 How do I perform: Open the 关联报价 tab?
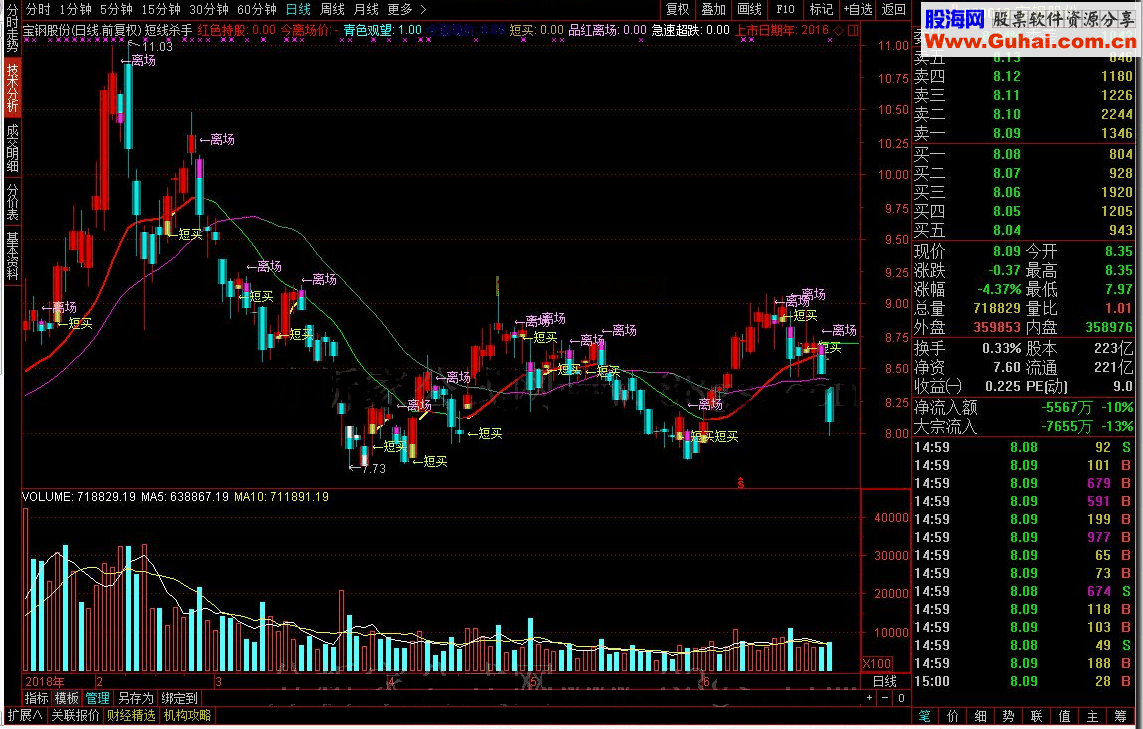pos(75,715)
